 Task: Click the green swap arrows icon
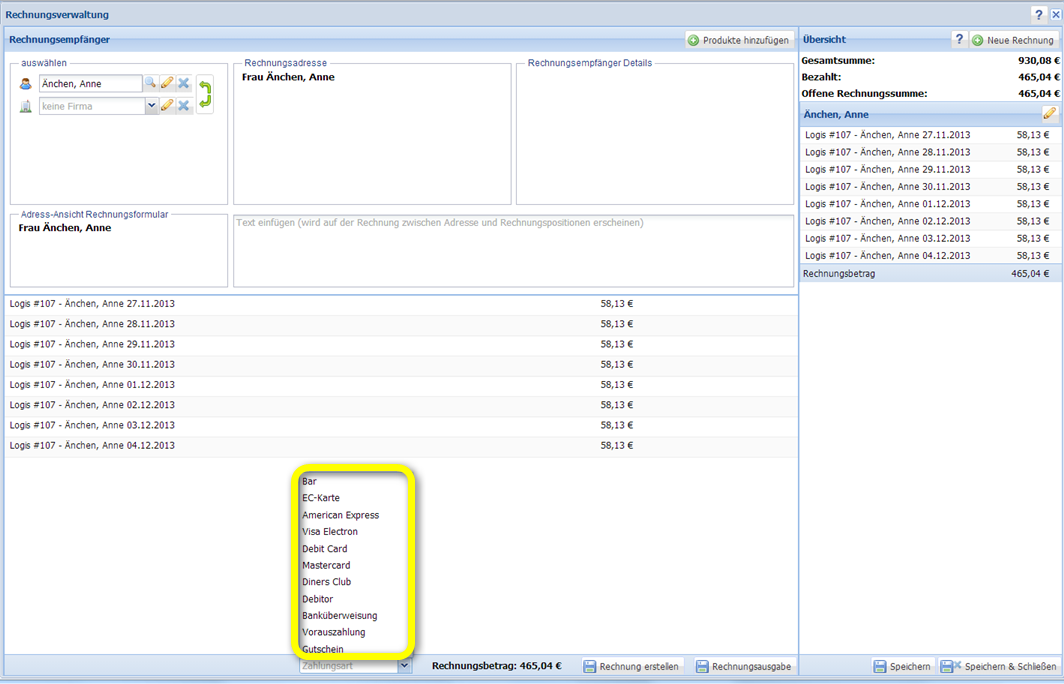point(205,95)
